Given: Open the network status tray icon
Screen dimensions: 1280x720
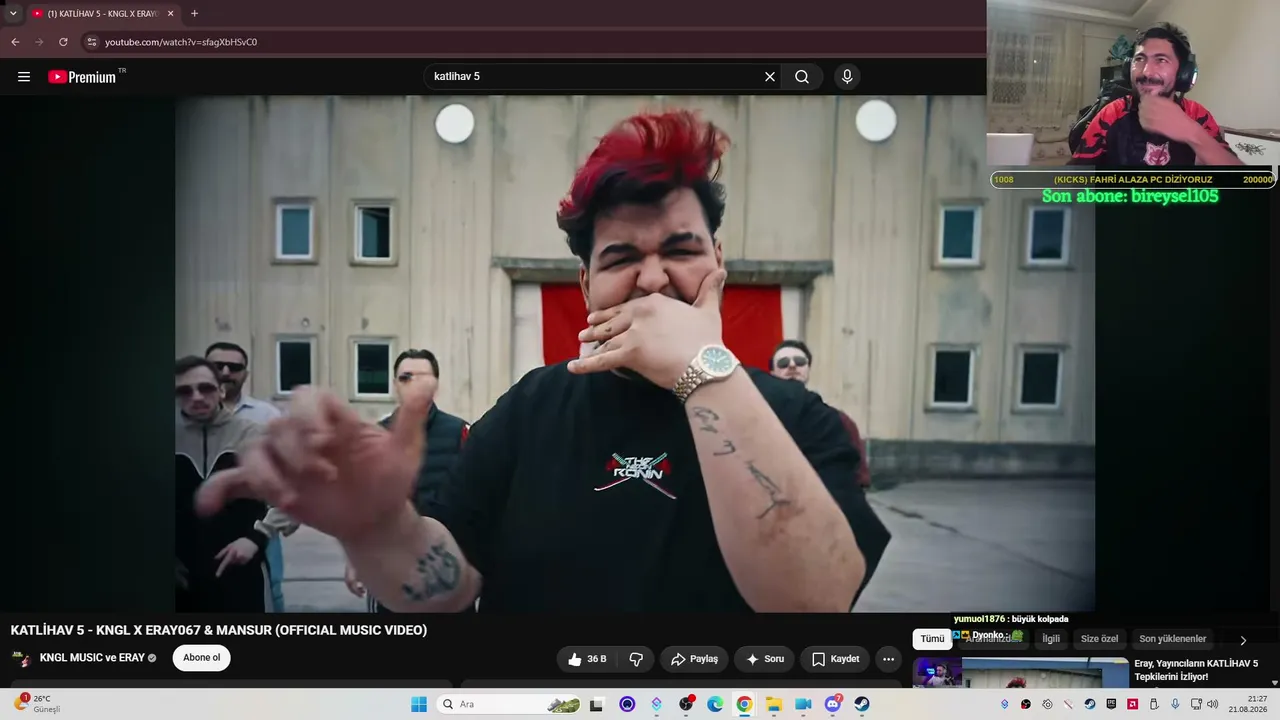Looking at the screenshot, I should coord(1196,704).
